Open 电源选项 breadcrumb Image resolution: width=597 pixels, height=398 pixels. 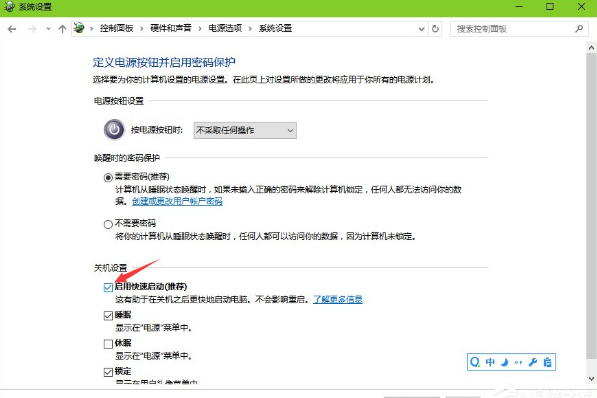pyautogui.click(x=225, y=28)
